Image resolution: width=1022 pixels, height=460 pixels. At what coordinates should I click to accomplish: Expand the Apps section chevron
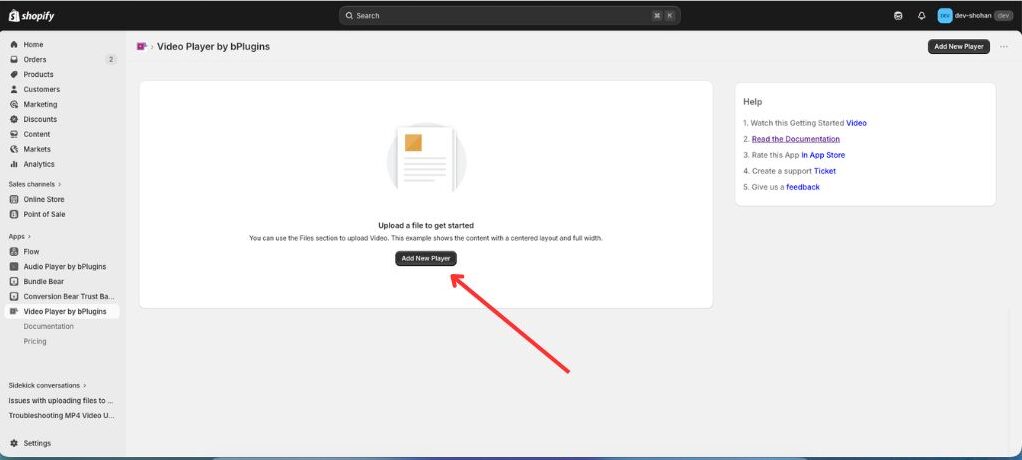[x=29, y=236]
